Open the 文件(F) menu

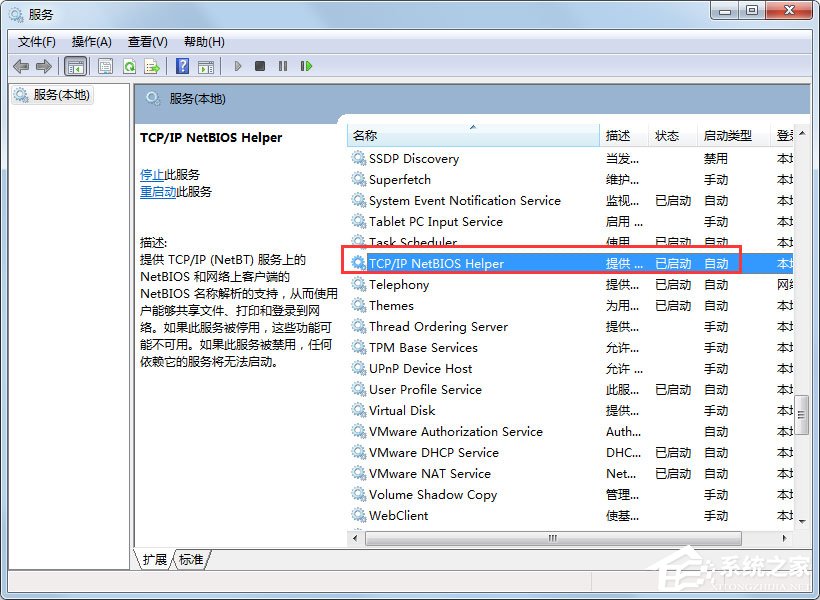37,41
